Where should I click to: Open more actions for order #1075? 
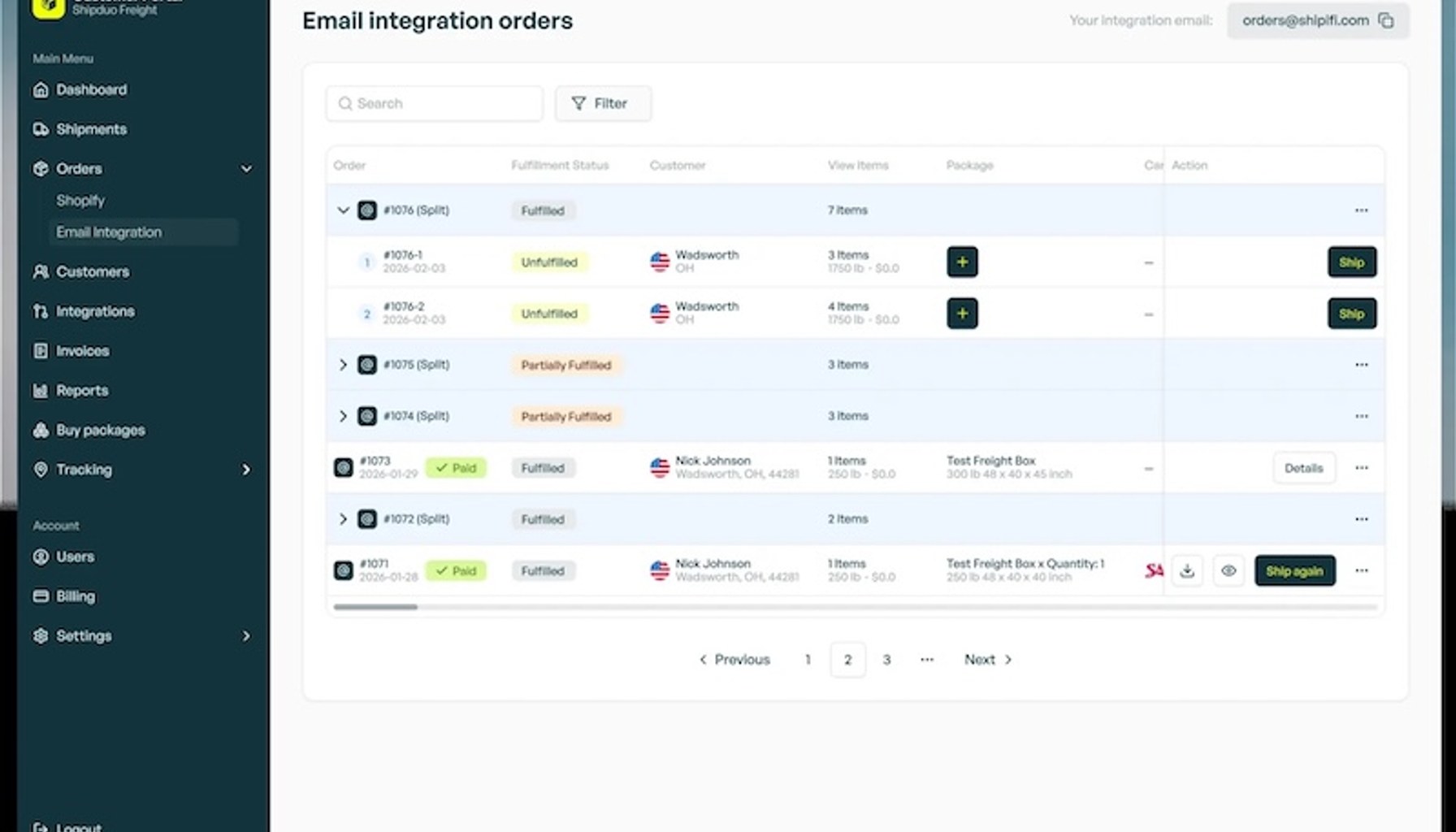click(x=1362, y=365)
